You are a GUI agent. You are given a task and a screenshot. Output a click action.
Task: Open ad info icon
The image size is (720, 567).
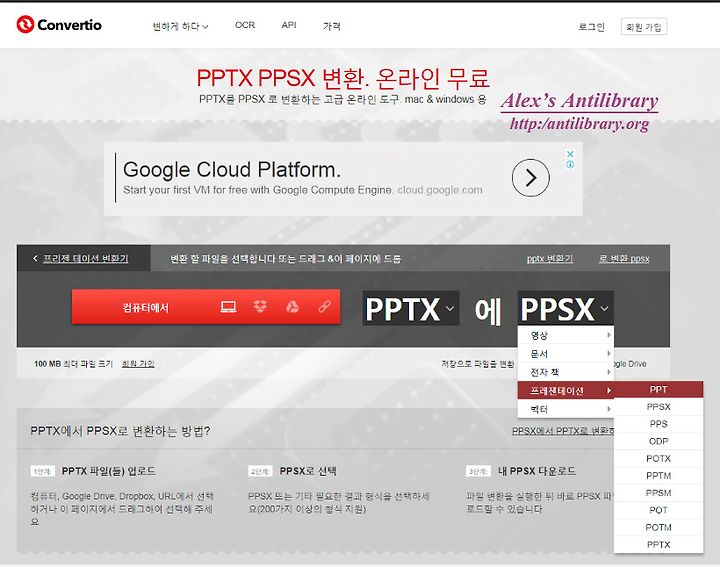pos(570,164)
